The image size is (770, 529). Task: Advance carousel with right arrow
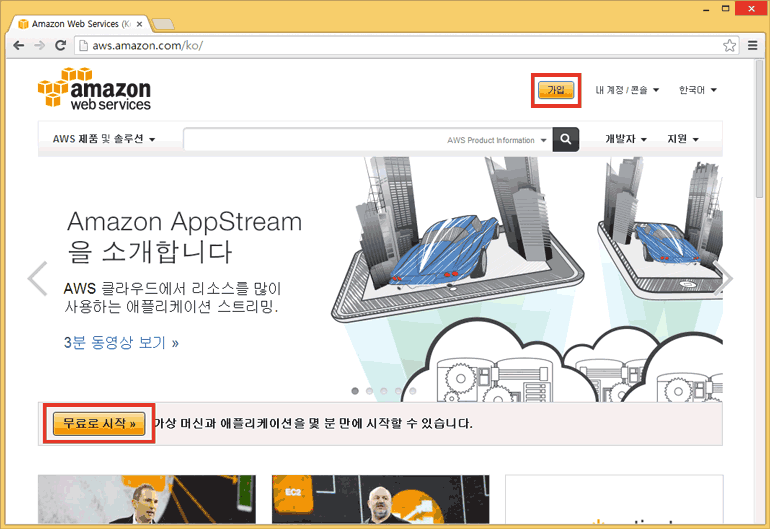(x=726, y=278)
